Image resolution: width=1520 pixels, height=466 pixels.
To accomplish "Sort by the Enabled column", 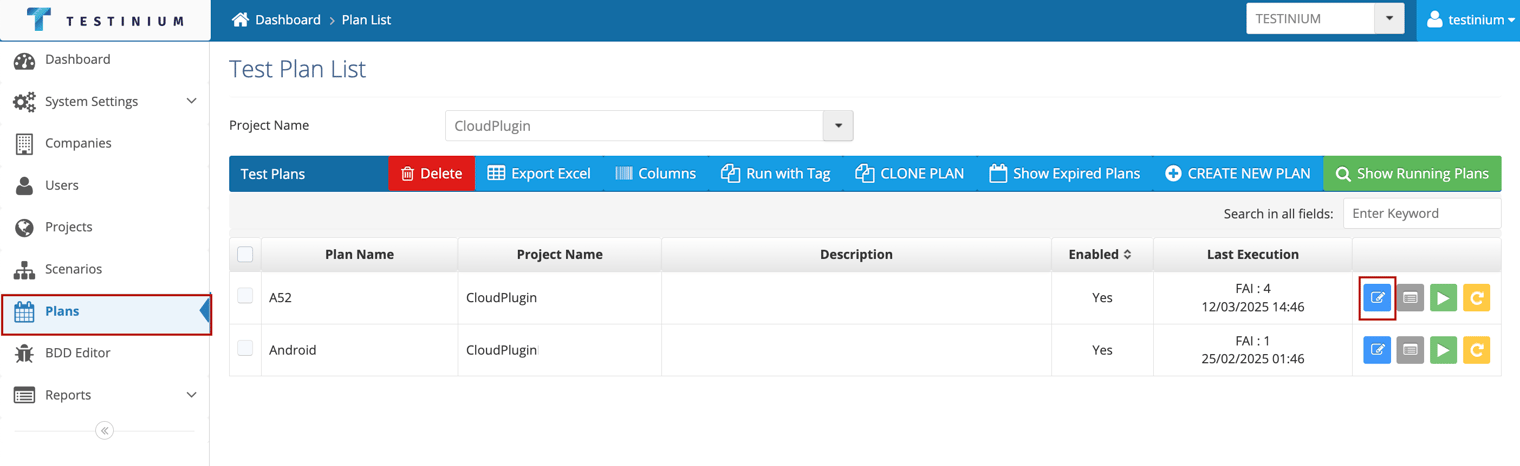I will (x=1102, y=255).
